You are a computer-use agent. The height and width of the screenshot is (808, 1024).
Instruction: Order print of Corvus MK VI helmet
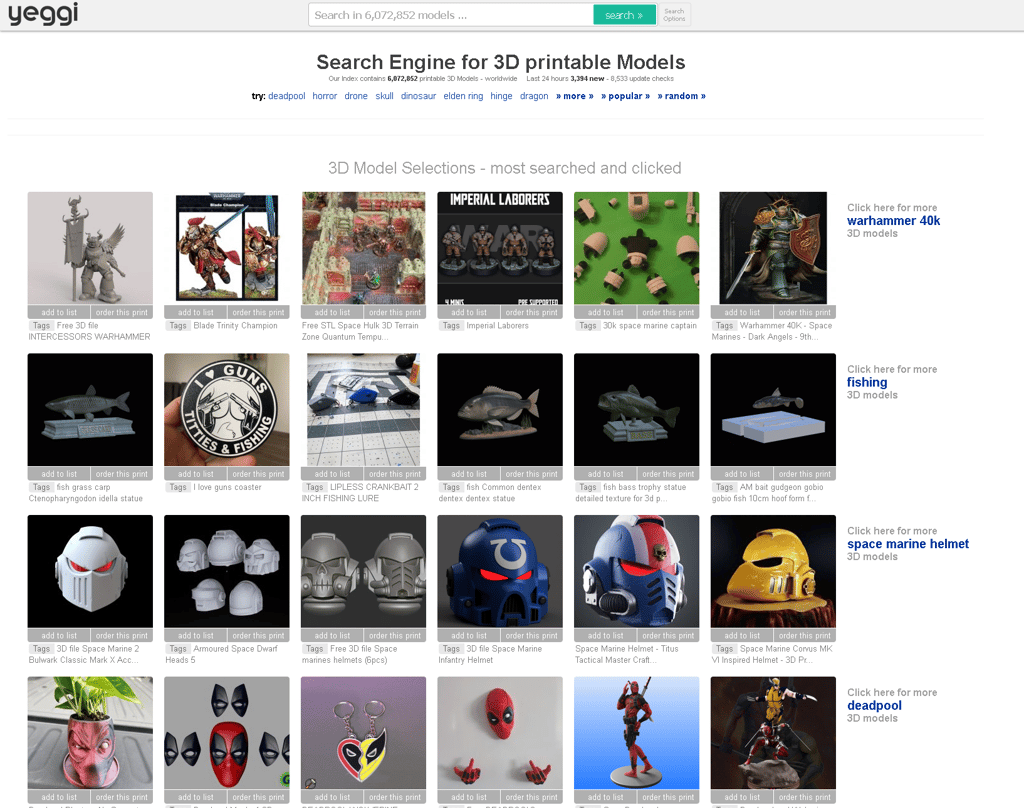click(805, 636)
